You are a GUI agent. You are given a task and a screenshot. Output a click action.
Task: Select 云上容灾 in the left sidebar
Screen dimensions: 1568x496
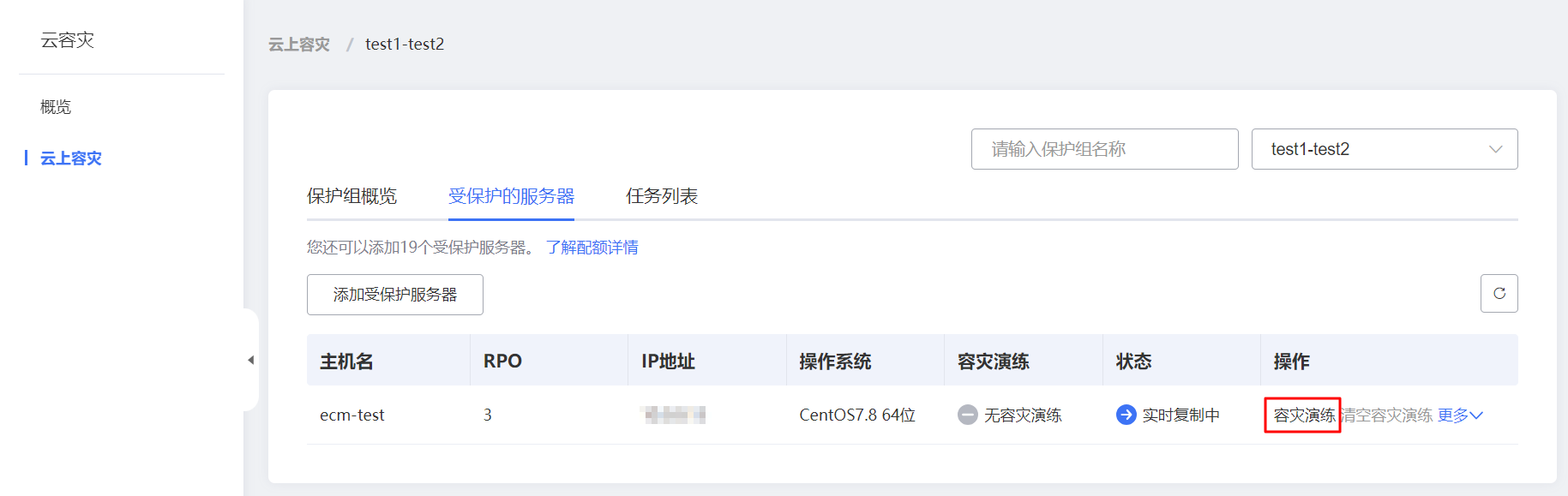[71, 158]
